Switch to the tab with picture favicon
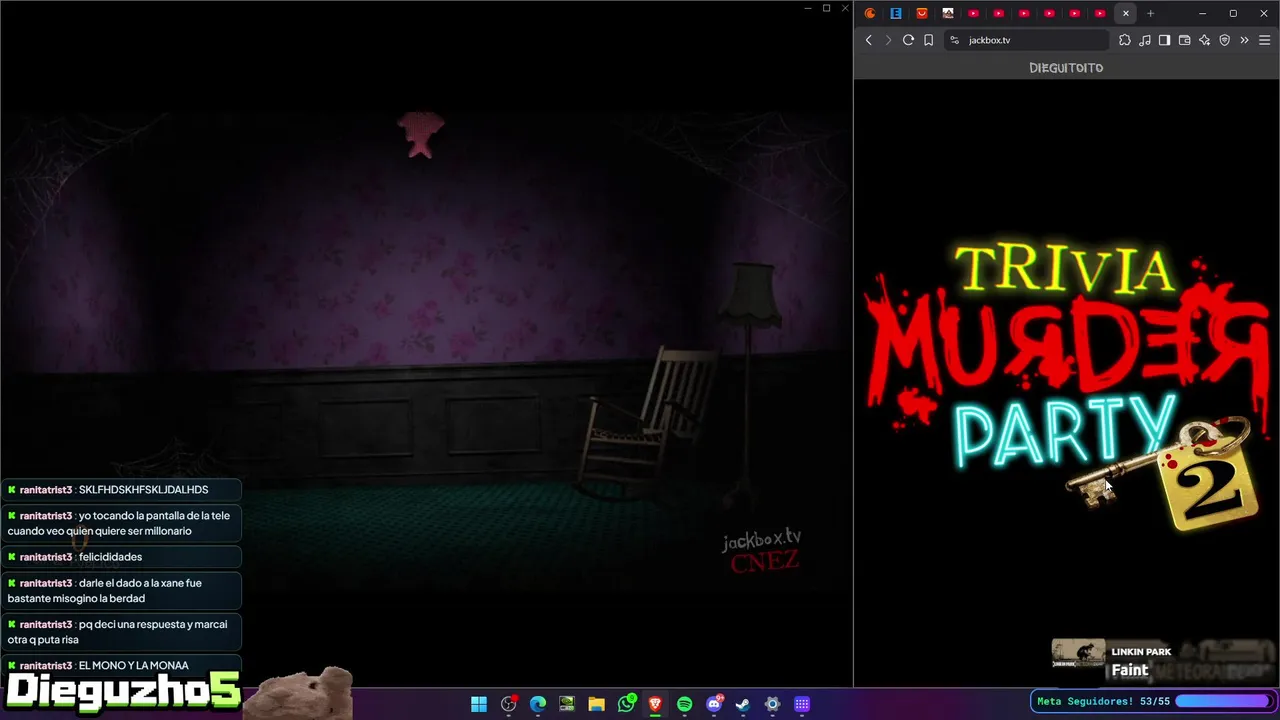Image resolution: width=1280 pixels, height=720 pixels. pyautogui.click(x=948, y=13)
